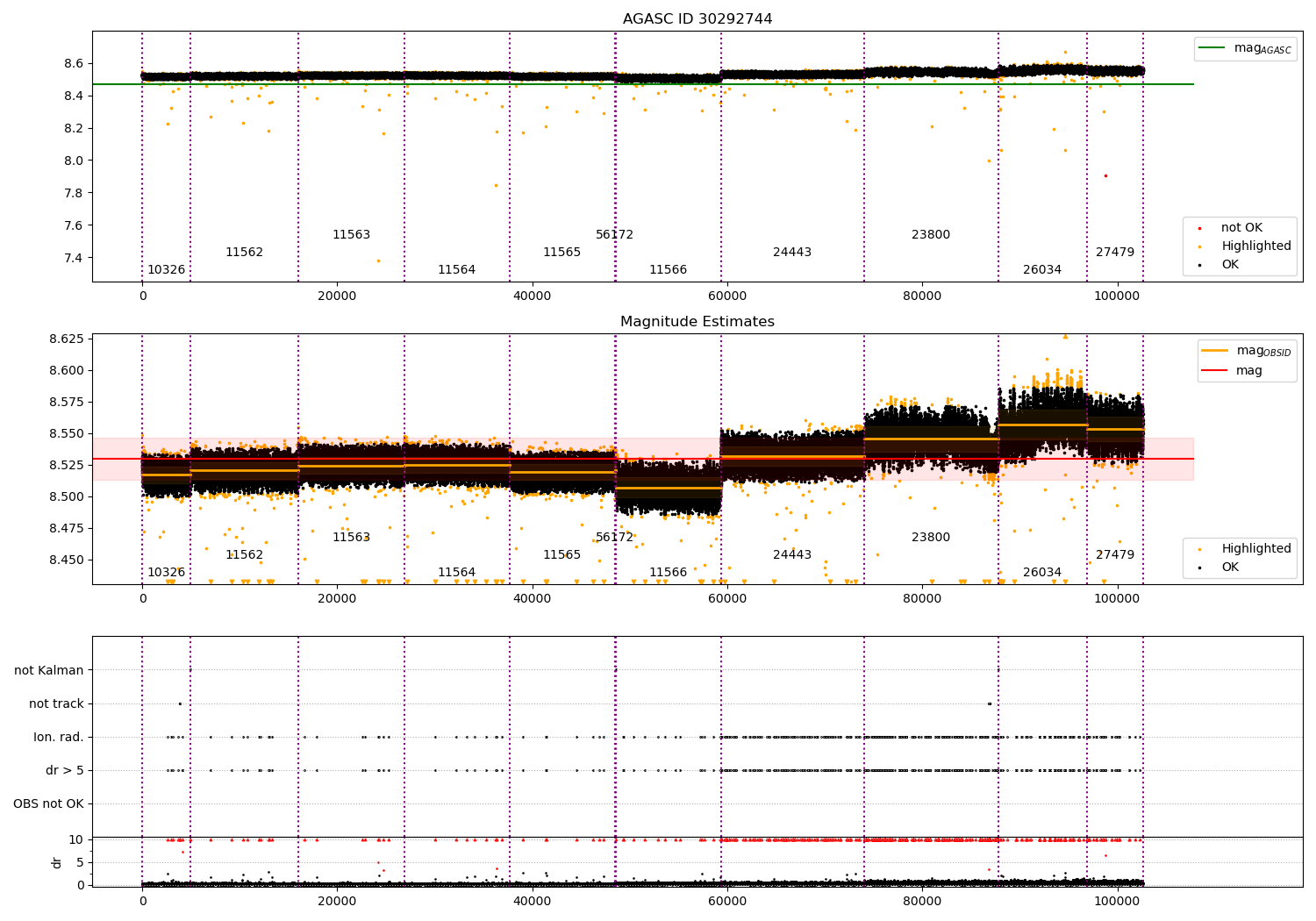Click the 8.625 y-axis tick in middle plot

click(65, 339)
